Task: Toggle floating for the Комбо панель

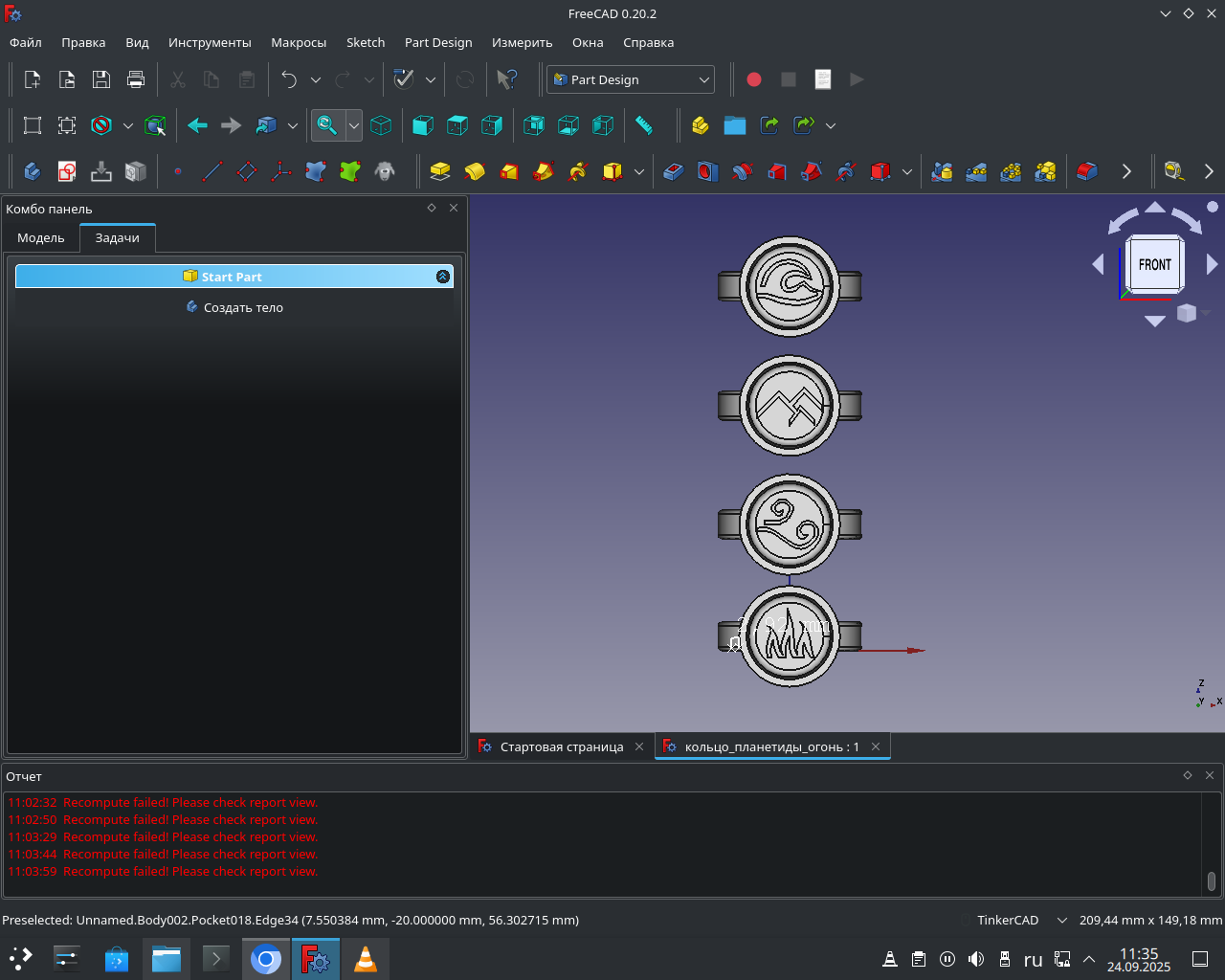Action: click(x=432, y=208)
